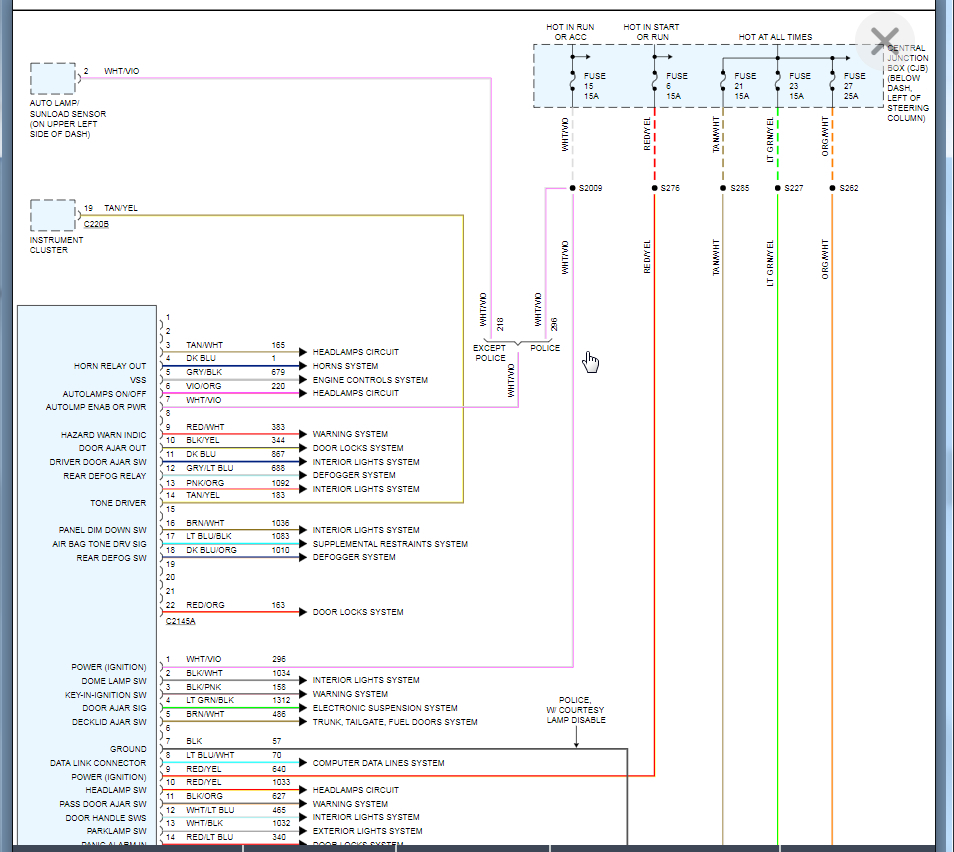Viewport: 954px width, 852px height.
Task: Click the 'INSTRUMENT CLUSTER' label
Action: (56, 245)
